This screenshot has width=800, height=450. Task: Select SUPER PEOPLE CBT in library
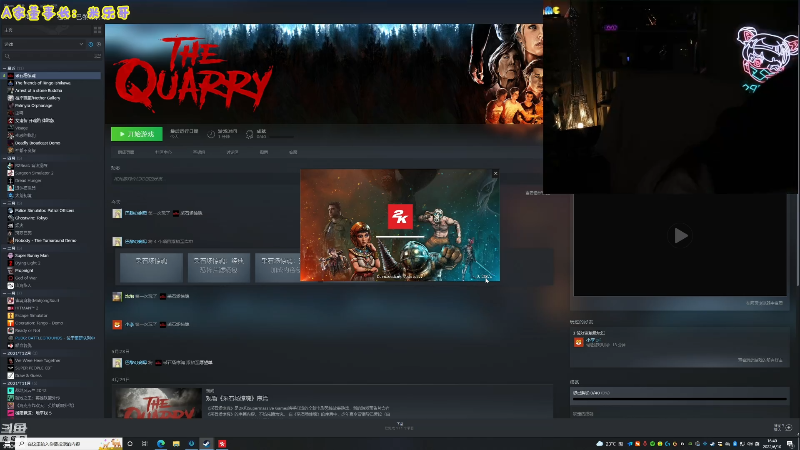[33, 368]
